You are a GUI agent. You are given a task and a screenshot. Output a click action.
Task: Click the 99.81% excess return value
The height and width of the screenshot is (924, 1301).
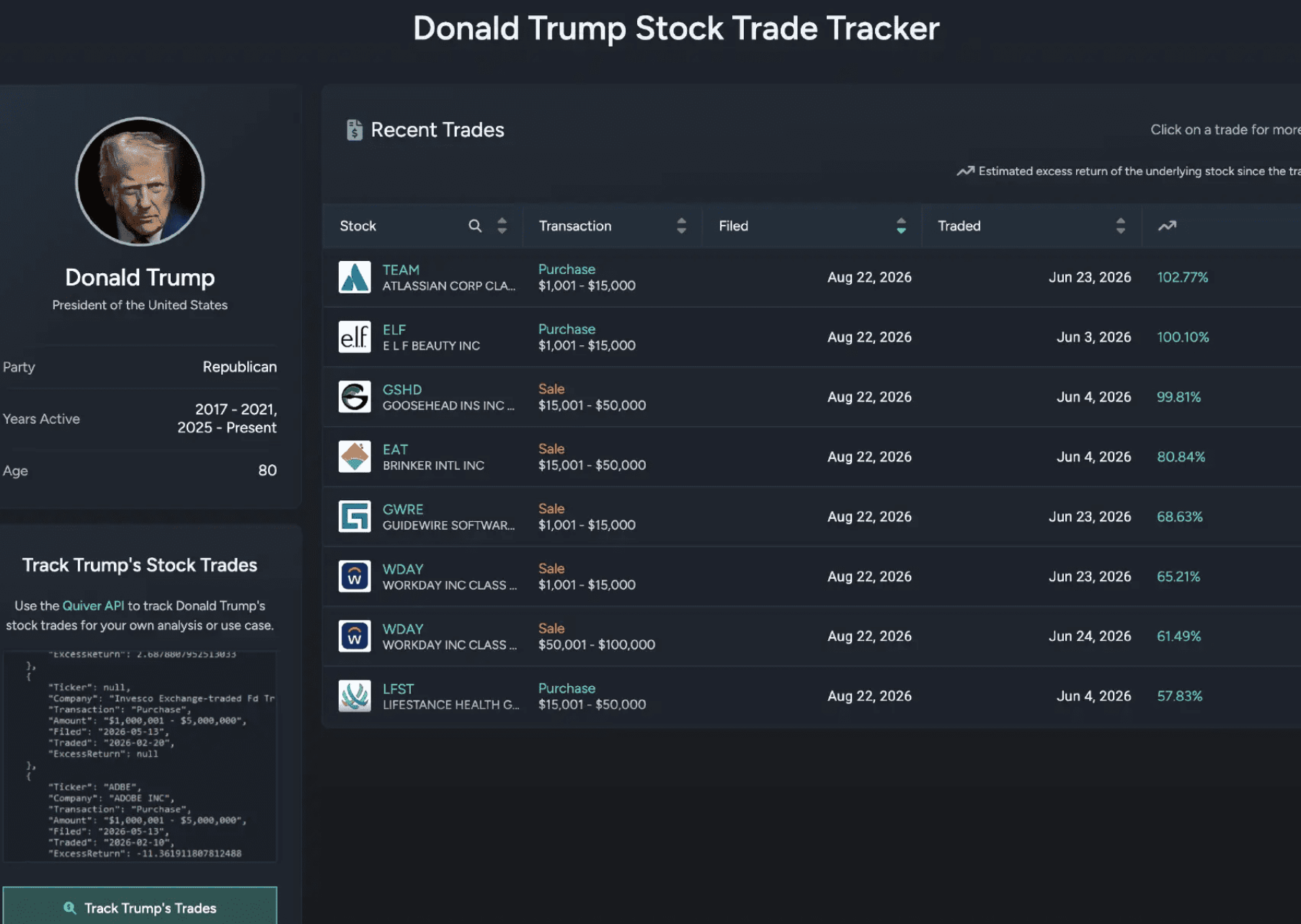click(1178, 397)
